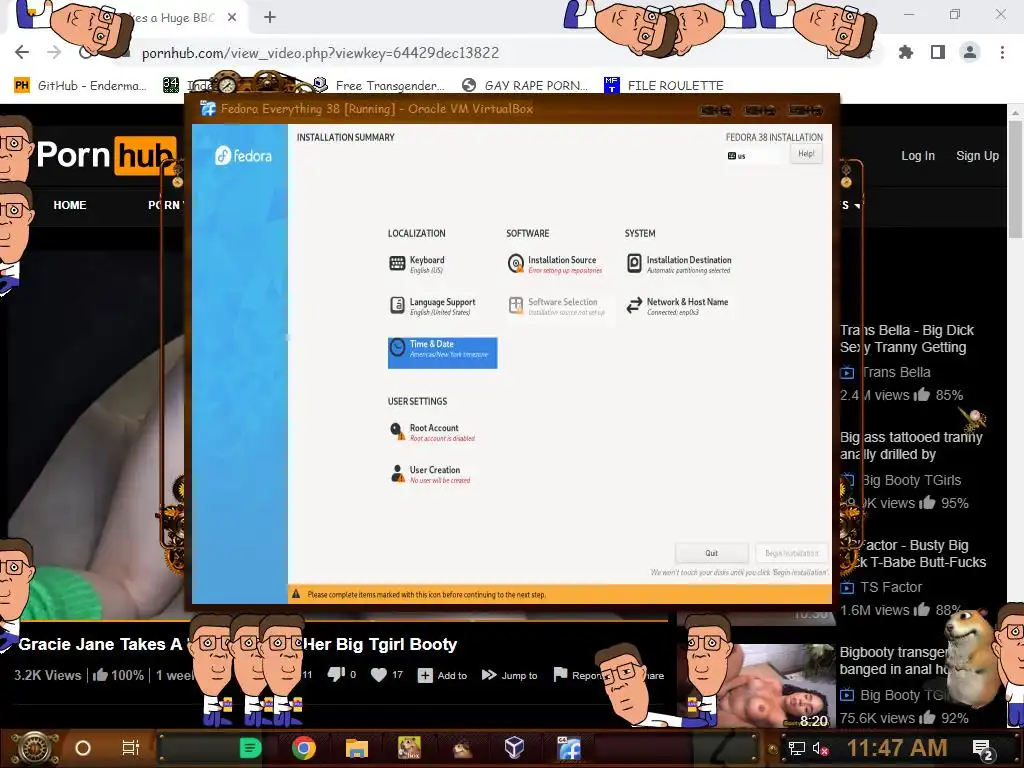Click the Cortana circle on taskbar
The width and height of the screenshot is (1024, 768).
tap(83, 748)
